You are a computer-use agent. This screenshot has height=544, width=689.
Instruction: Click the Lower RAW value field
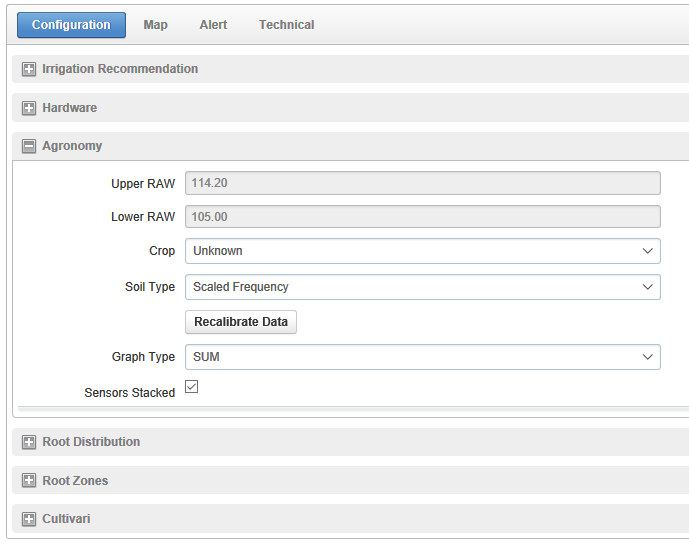click(422, 217)
